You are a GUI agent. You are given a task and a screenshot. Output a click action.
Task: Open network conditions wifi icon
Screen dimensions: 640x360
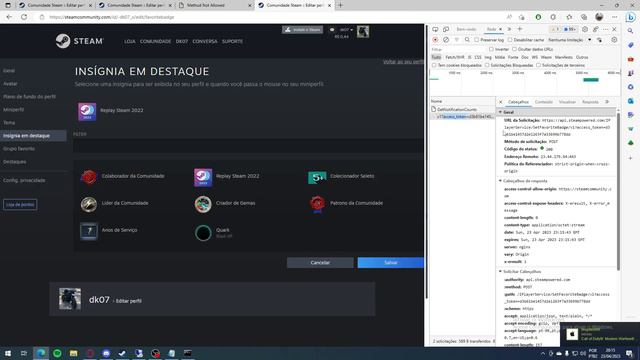(x=599, y=40)
